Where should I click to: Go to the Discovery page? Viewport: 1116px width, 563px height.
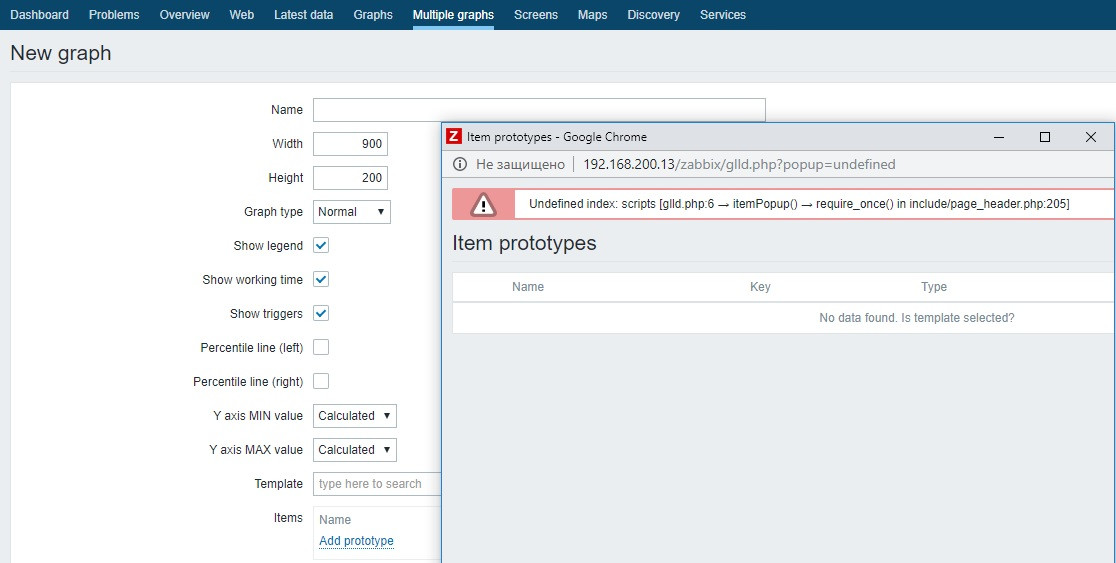tap(653, 14)
